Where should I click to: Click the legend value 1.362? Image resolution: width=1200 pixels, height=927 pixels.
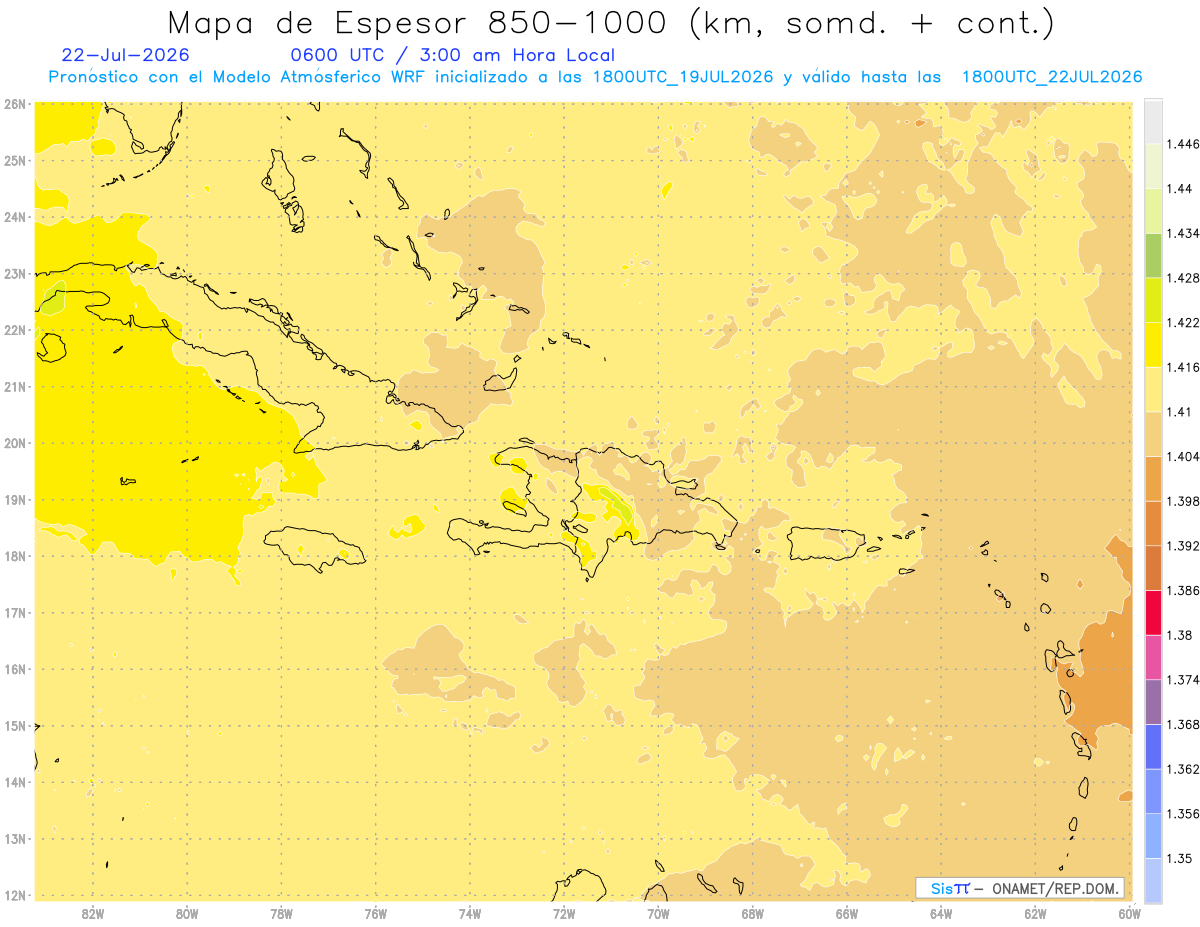point(1183,769)
